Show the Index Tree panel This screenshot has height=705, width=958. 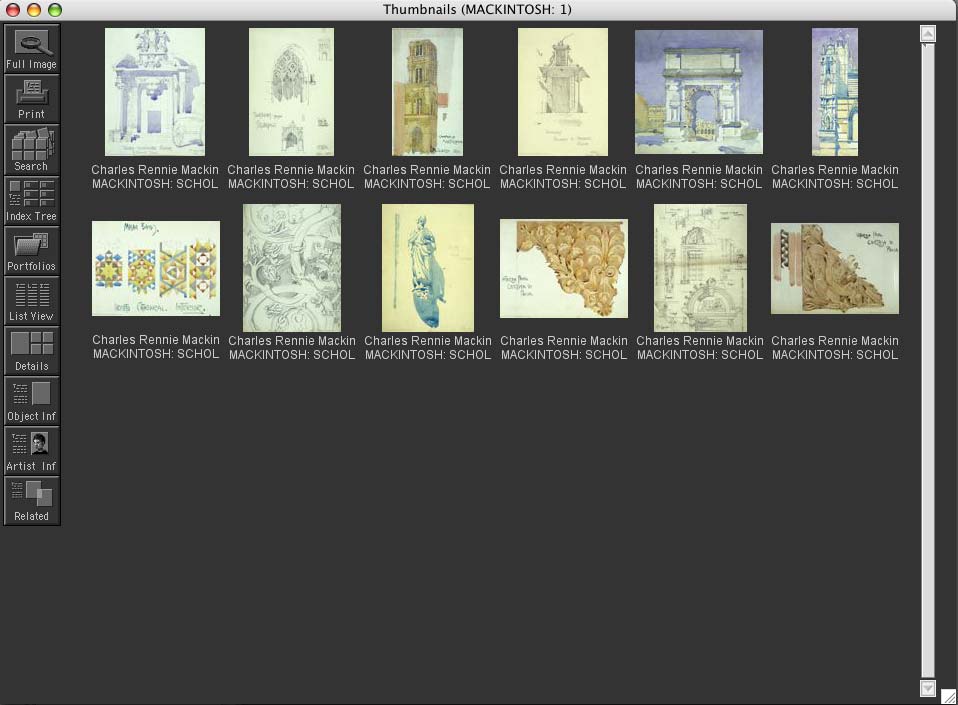point(31,200)
